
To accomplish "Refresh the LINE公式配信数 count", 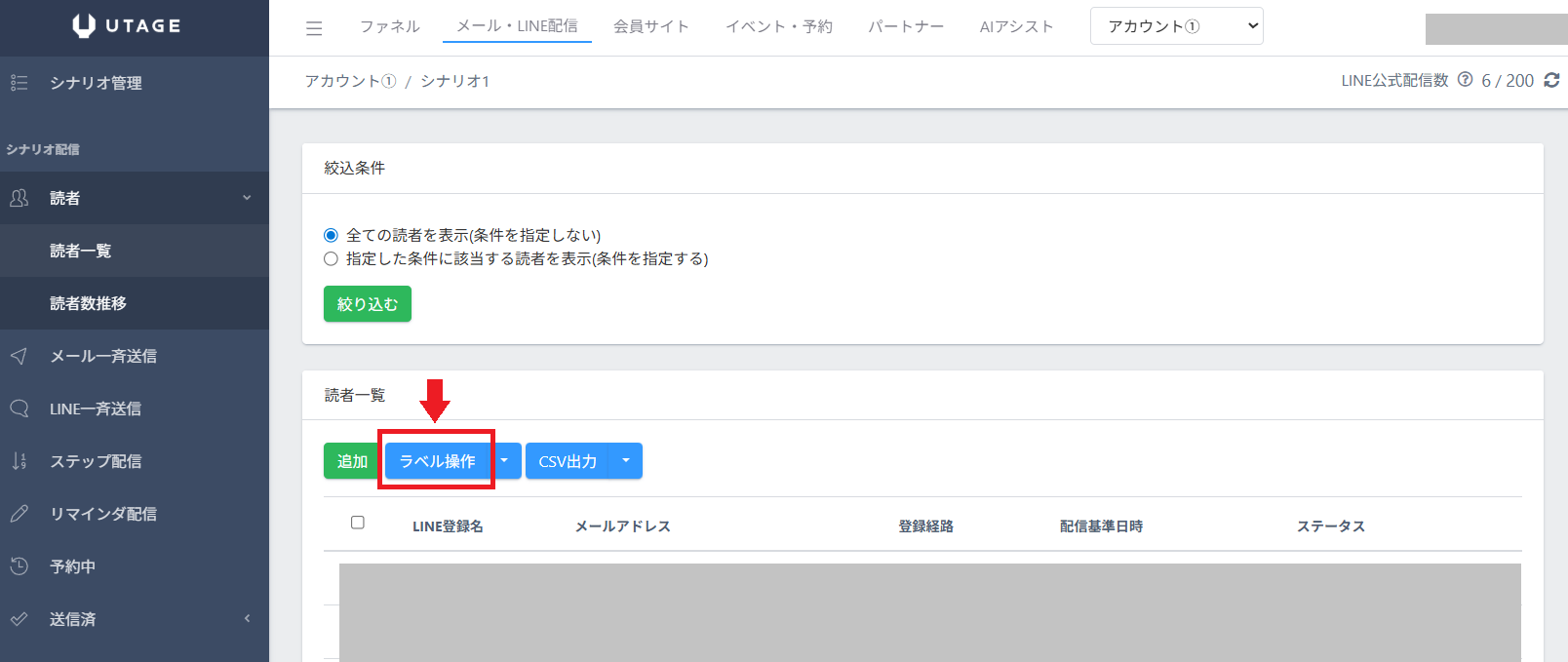I will click(x=1551, y=81).
